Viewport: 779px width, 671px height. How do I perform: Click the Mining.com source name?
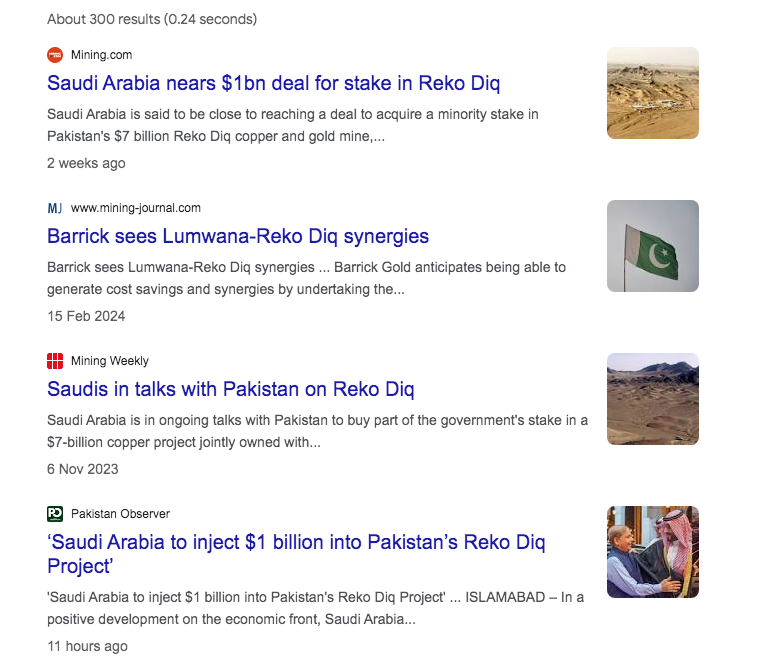pyautogui.click(x=101, y=55)
